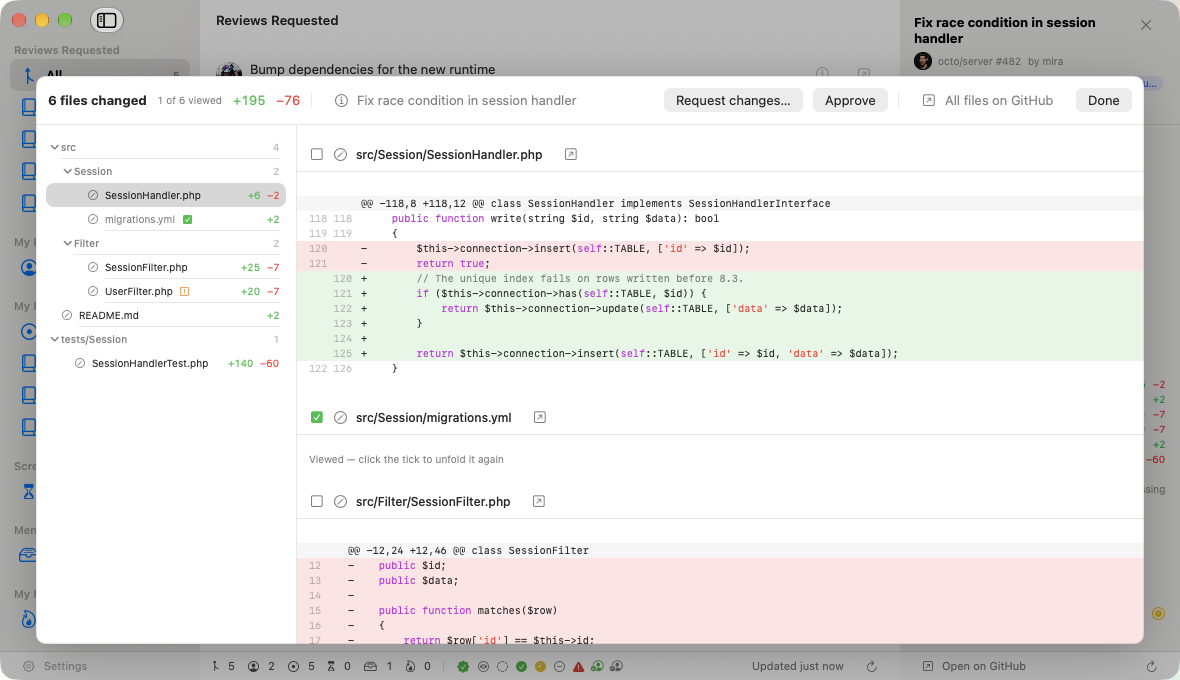Open All files on GitHub
Screen dimensions: 1180x680
point(987,101)
